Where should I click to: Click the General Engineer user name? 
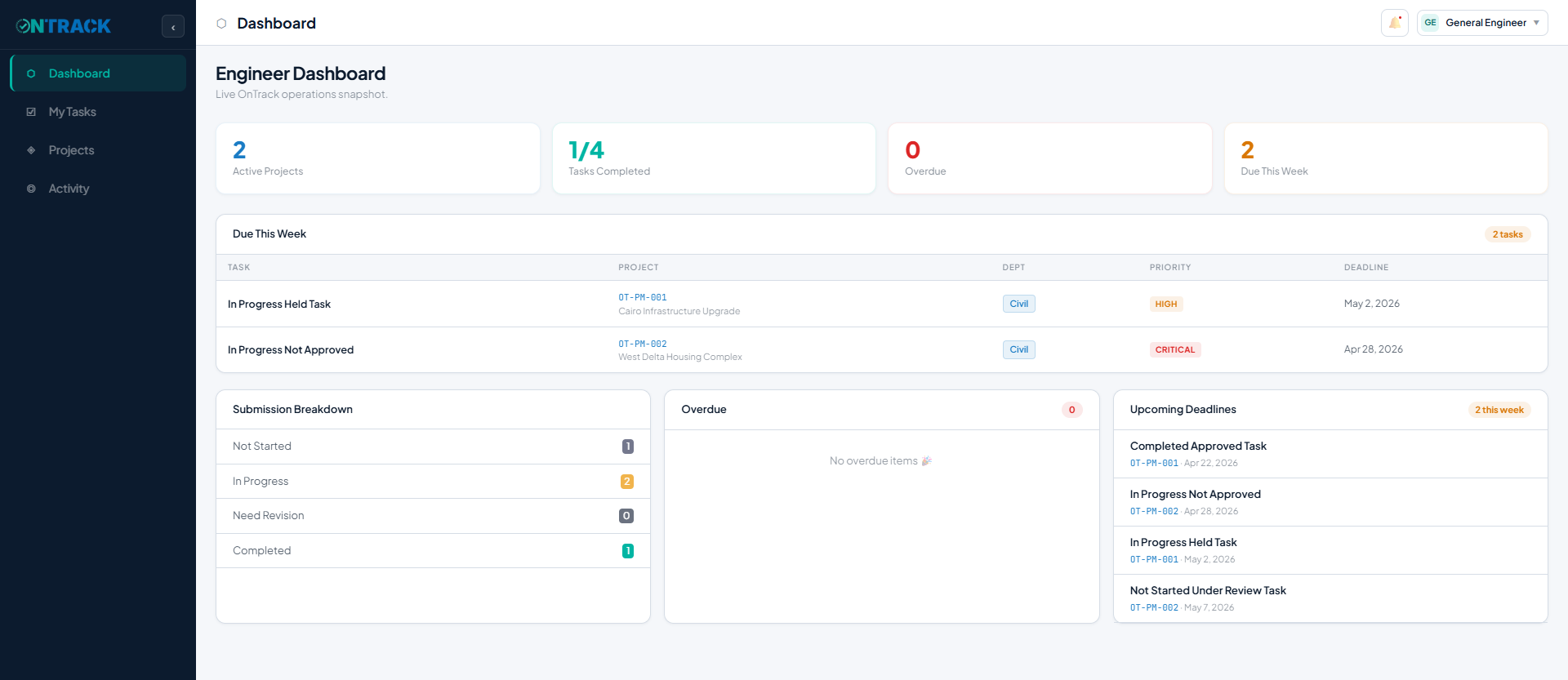click(x=1486, y=23)
